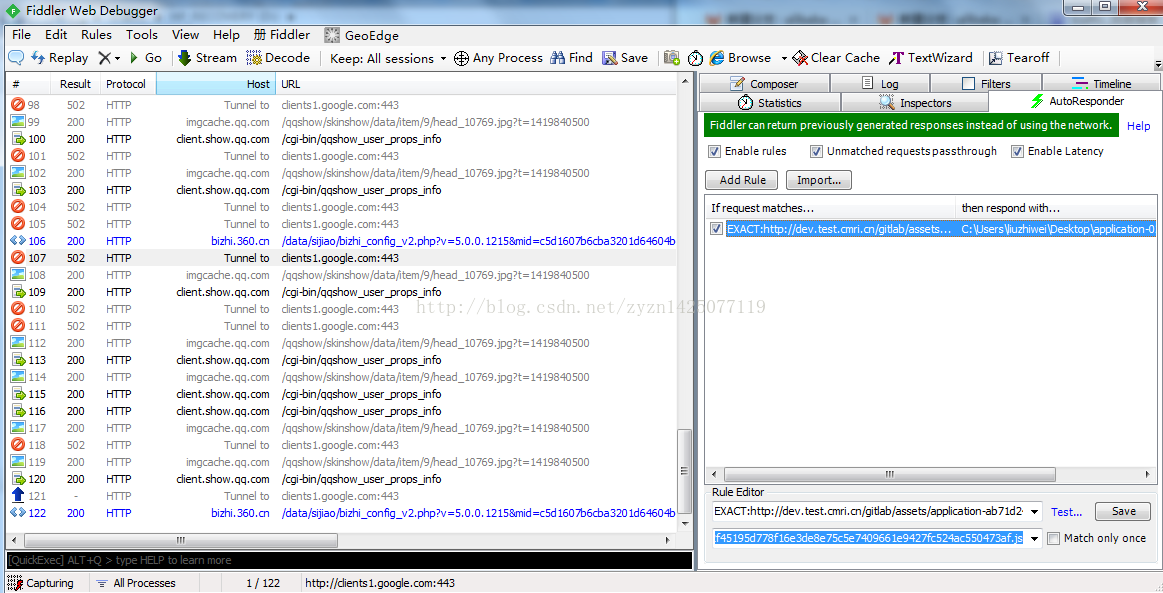Grab the session list horizontal scrollbar thumb
1163x593 pixels.
[180, 540]
